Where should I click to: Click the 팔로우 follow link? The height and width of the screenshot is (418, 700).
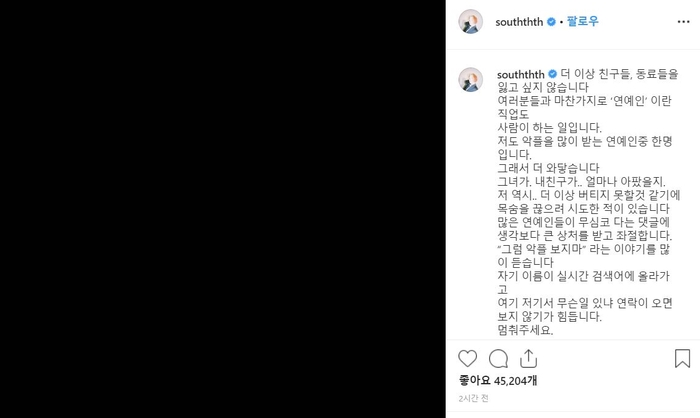(x=583, y=21)
